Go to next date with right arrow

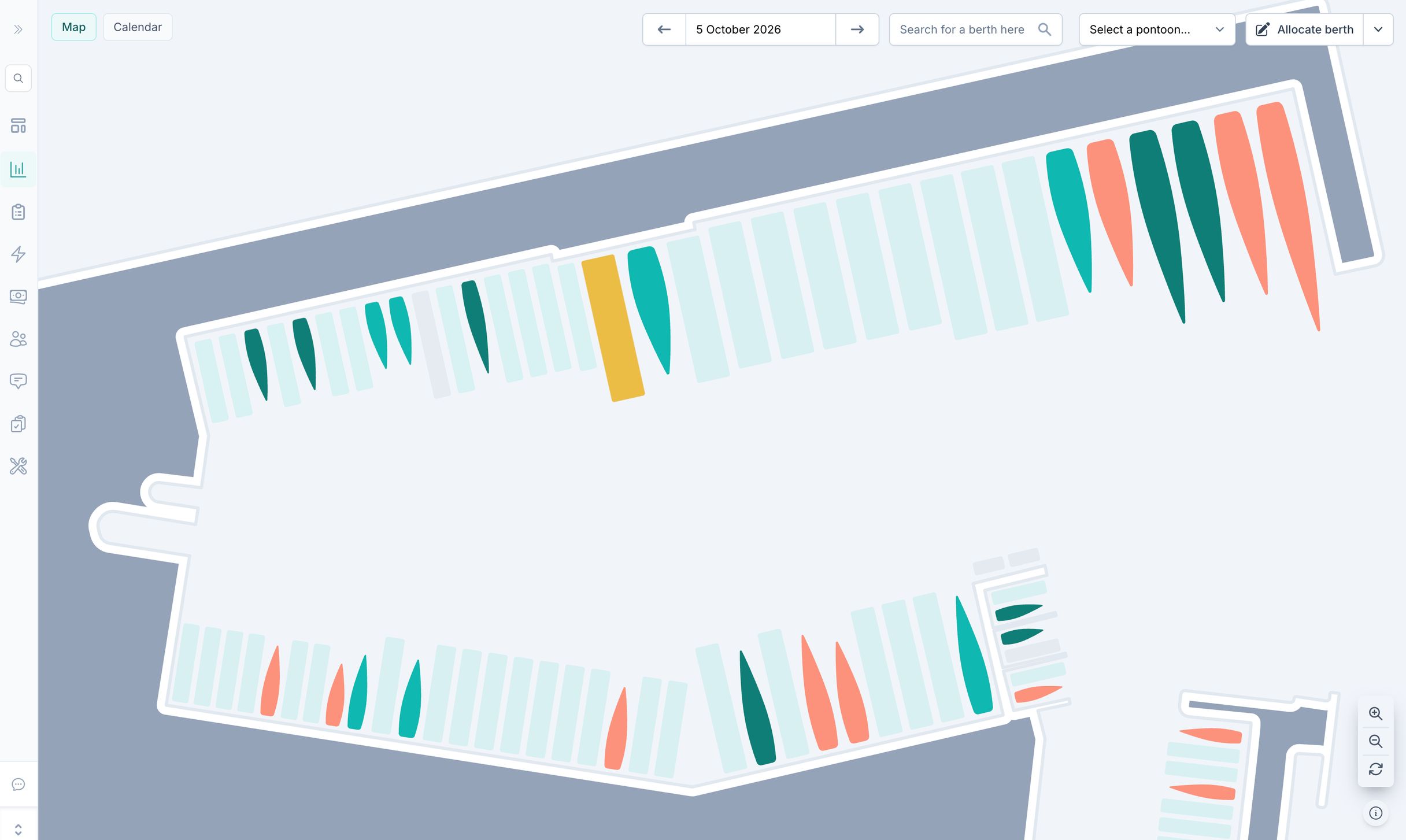(857, 29)
